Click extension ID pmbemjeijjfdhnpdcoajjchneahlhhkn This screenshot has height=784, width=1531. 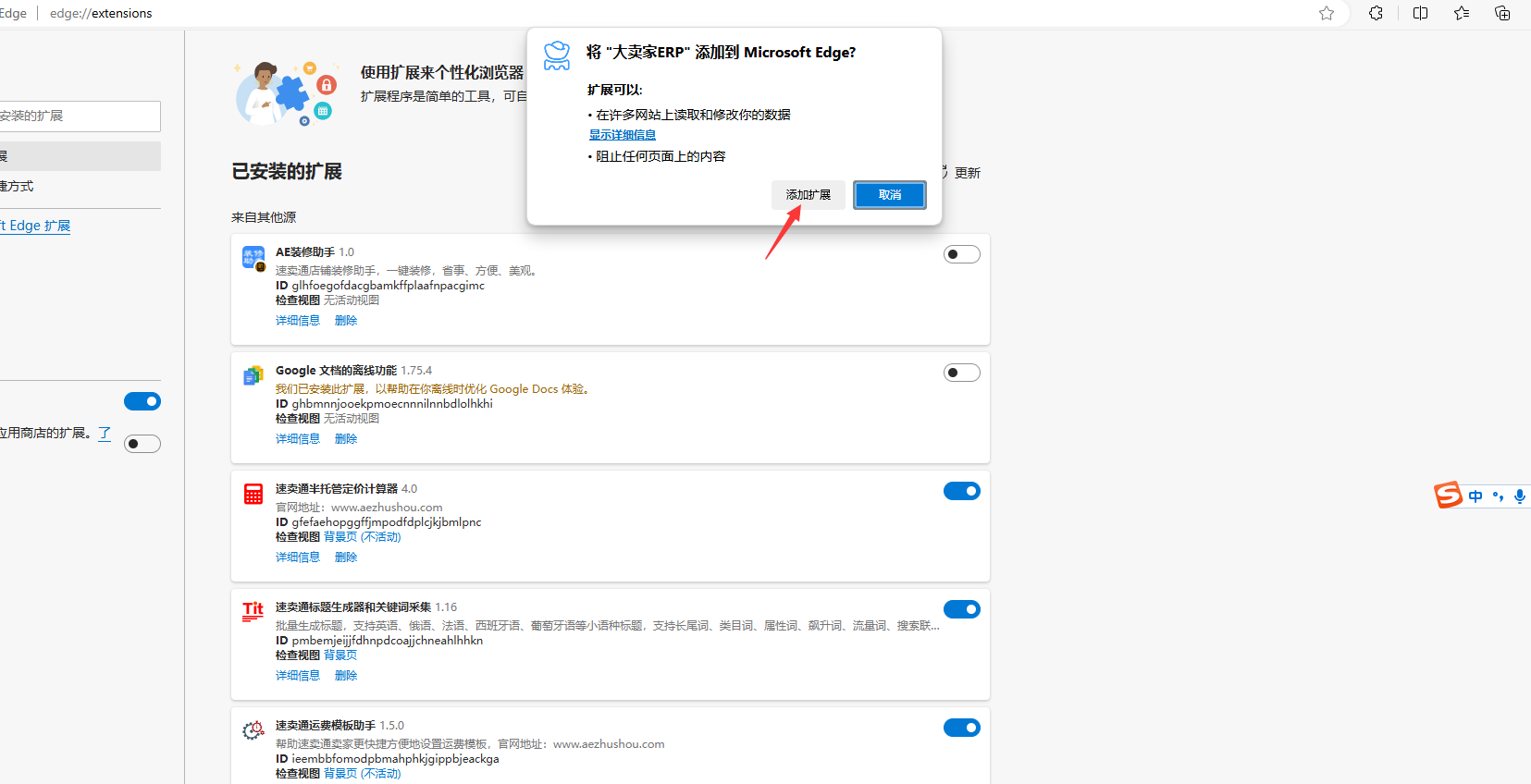pos(388,641)
